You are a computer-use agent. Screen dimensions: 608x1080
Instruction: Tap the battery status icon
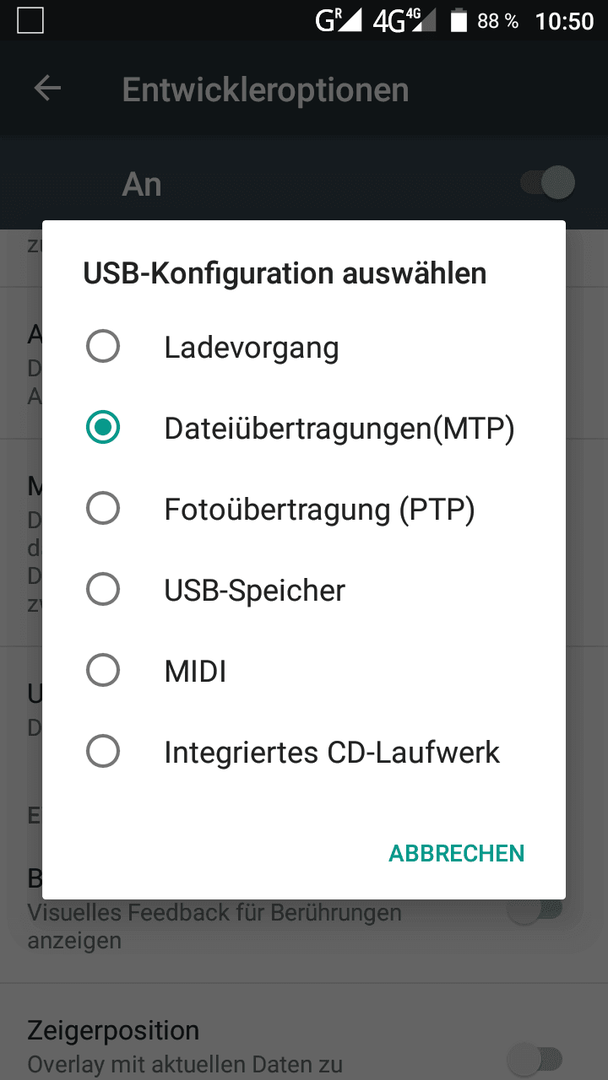point(459,21)
